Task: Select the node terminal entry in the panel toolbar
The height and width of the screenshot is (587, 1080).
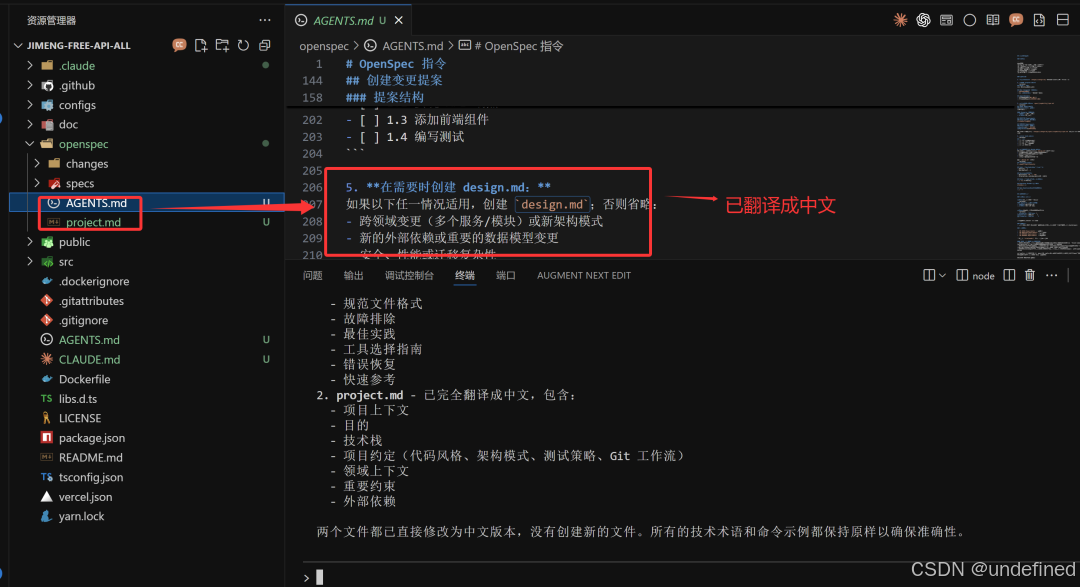Action: (x=975, y=276)
